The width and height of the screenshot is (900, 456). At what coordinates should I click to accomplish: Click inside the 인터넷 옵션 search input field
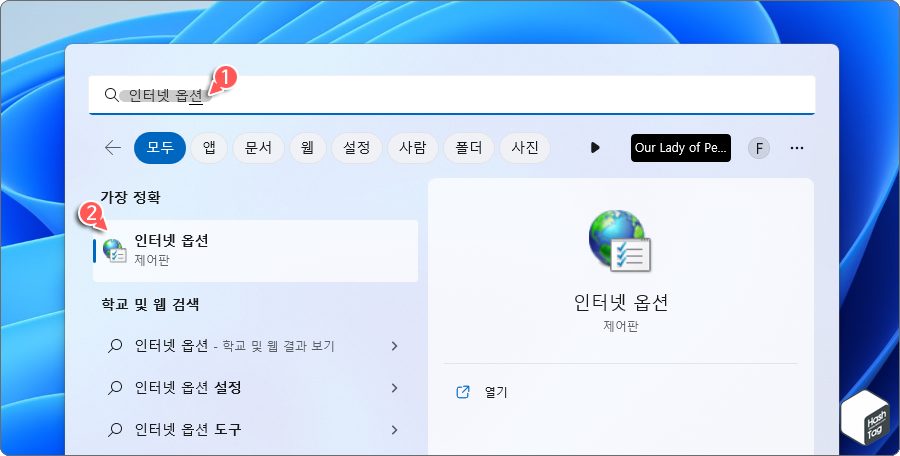coord(452,95)
